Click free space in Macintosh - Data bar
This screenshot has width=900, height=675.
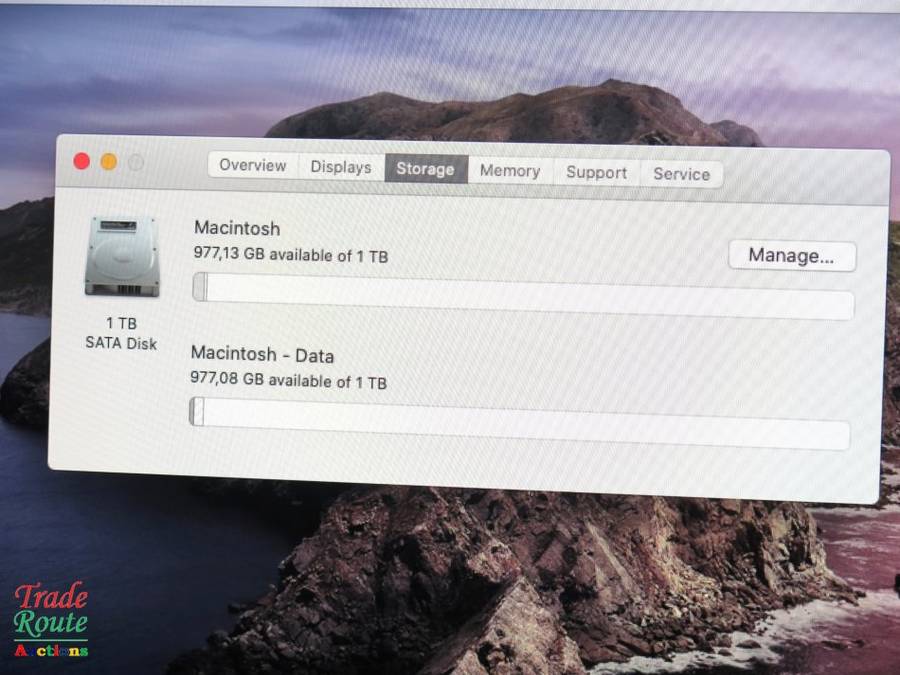525,423
